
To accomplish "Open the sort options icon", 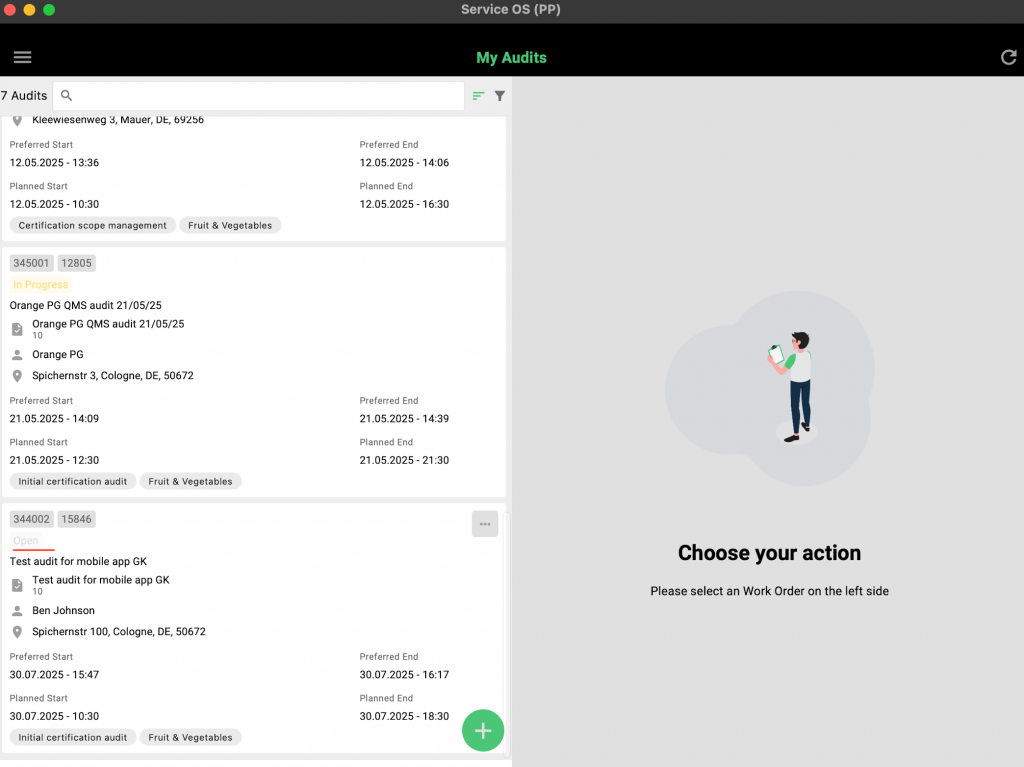I will click(478, 96).
